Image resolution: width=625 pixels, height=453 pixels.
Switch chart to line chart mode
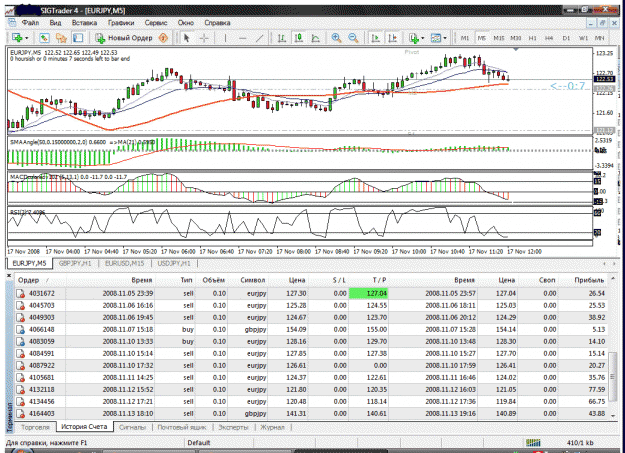pyautogui.click(x=315, y=38)
